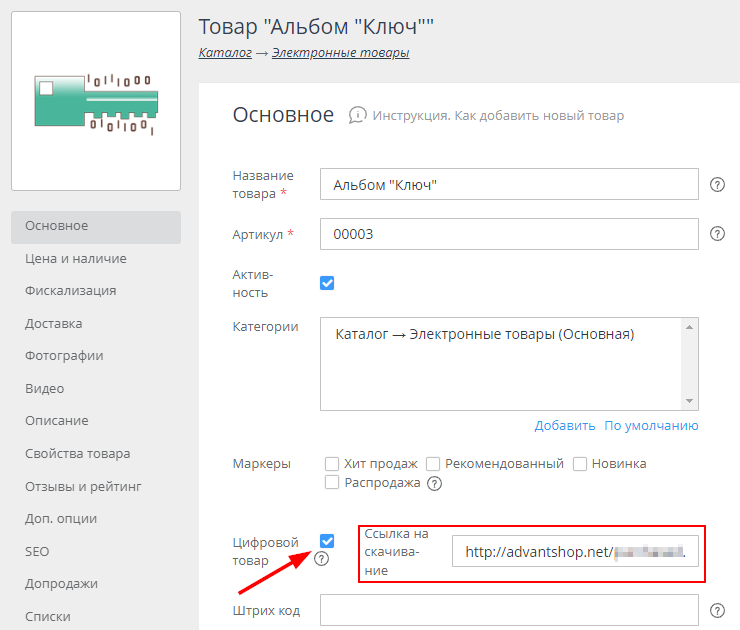The image size is (740, 630).
Task: Click Добавить link under categories
Action: tap(564, 425)
